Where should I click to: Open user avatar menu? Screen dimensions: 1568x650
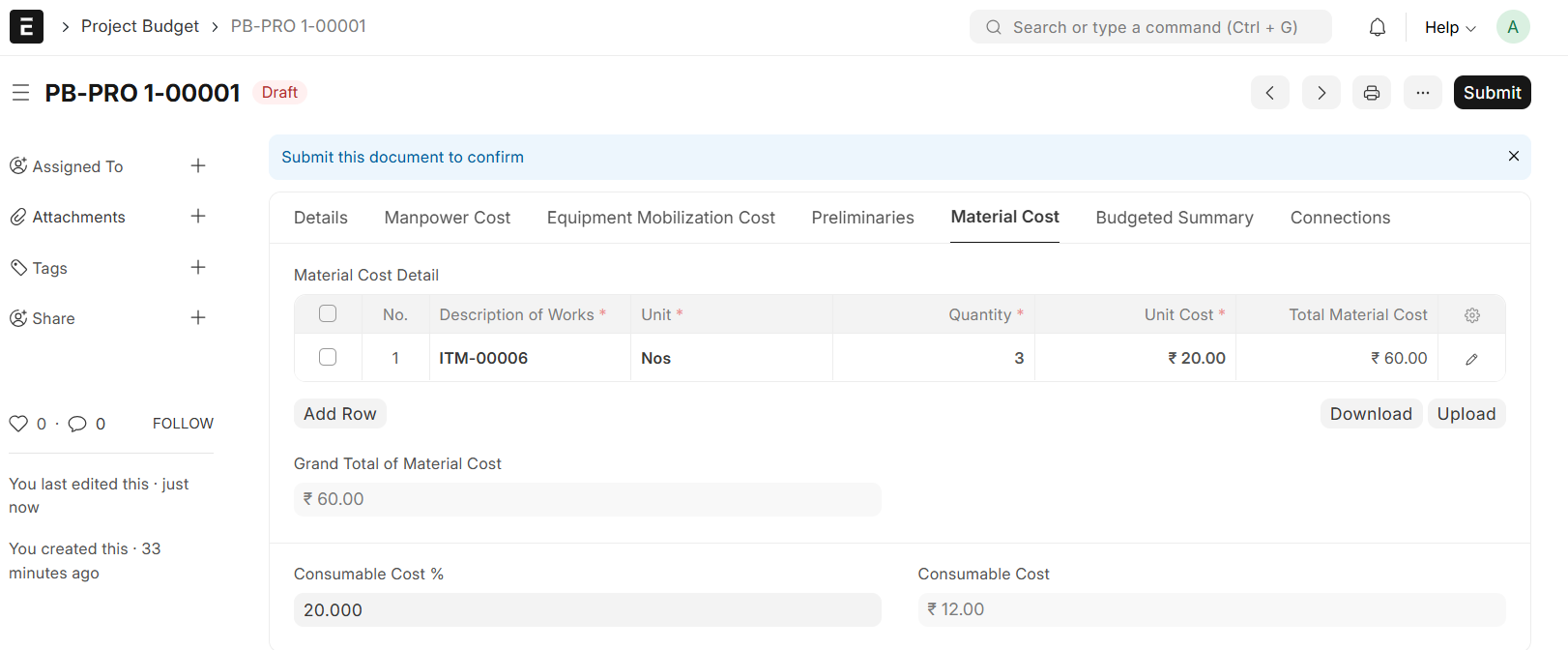point(1512,27)
